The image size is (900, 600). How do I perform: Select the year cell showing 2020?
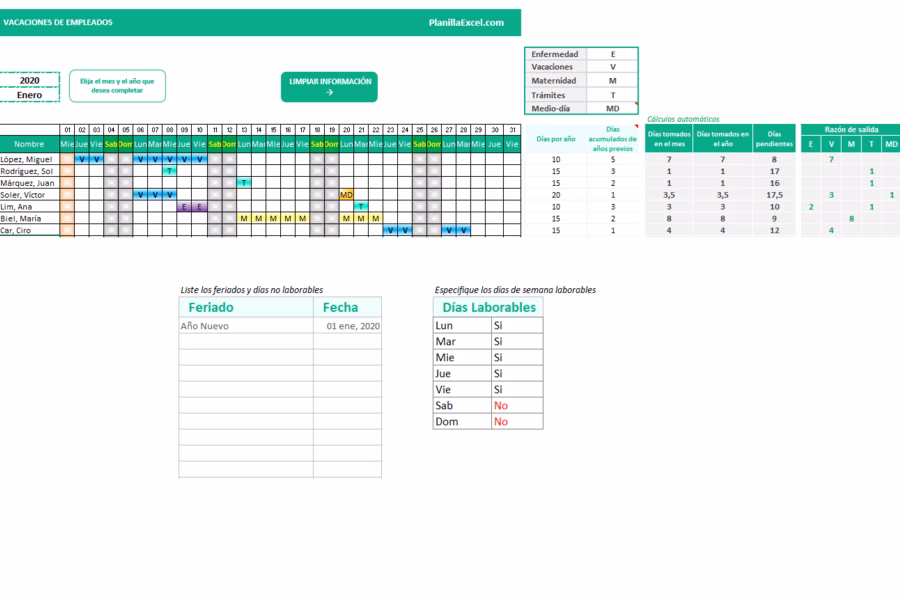(x=30, y=80)
